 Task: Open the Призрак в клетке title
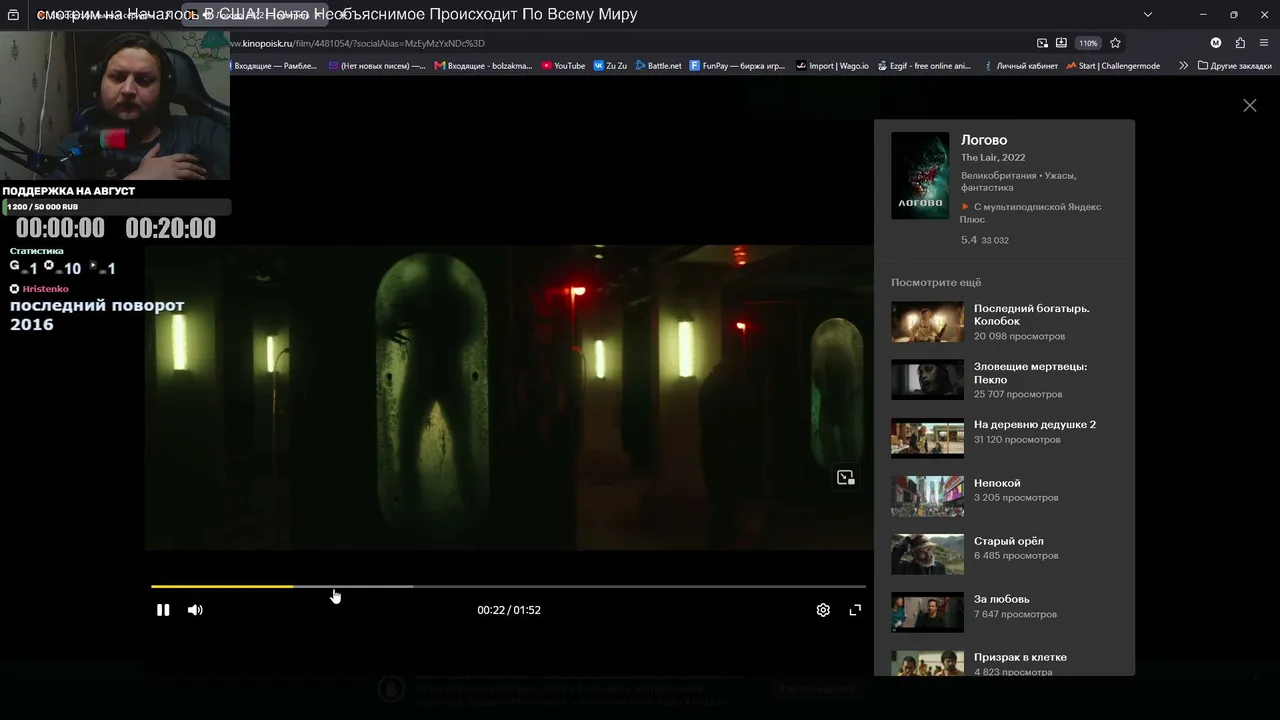click(1020, 657)
